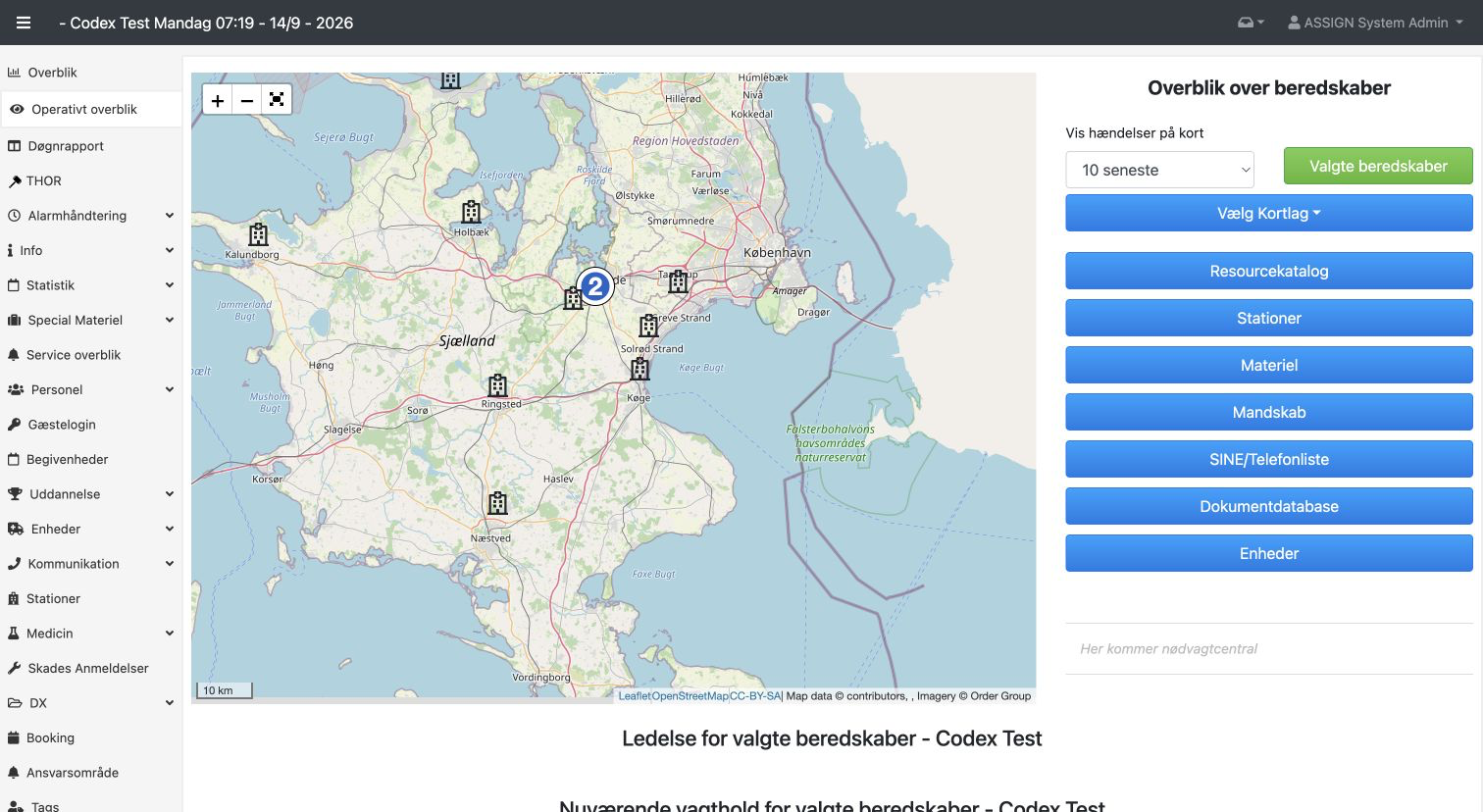Select the Næstved station building icon
Viewport: 1483px width, 812px height.
(498, 503)
